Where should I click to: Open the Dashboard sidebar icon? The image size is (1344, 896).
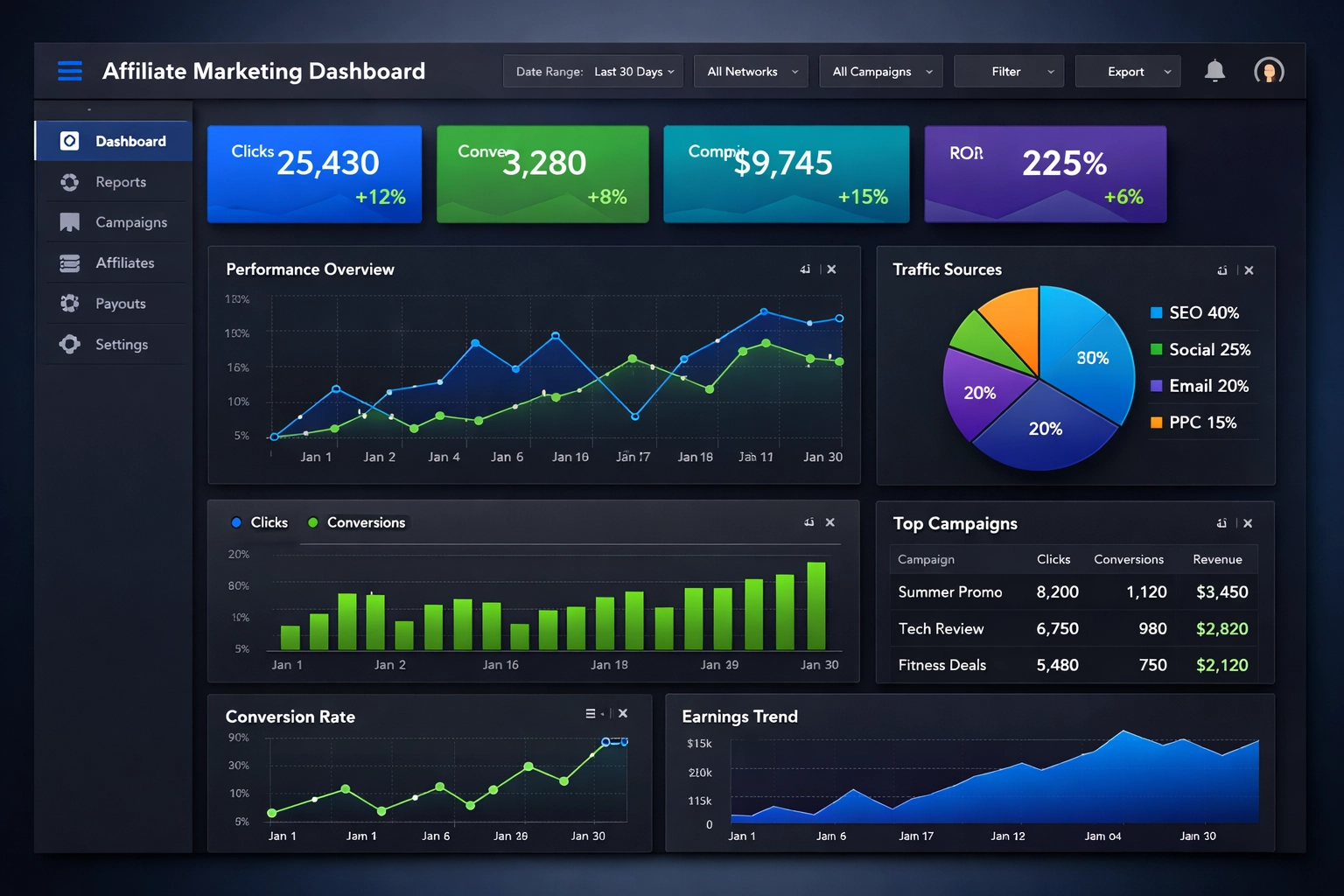point(70,140)
